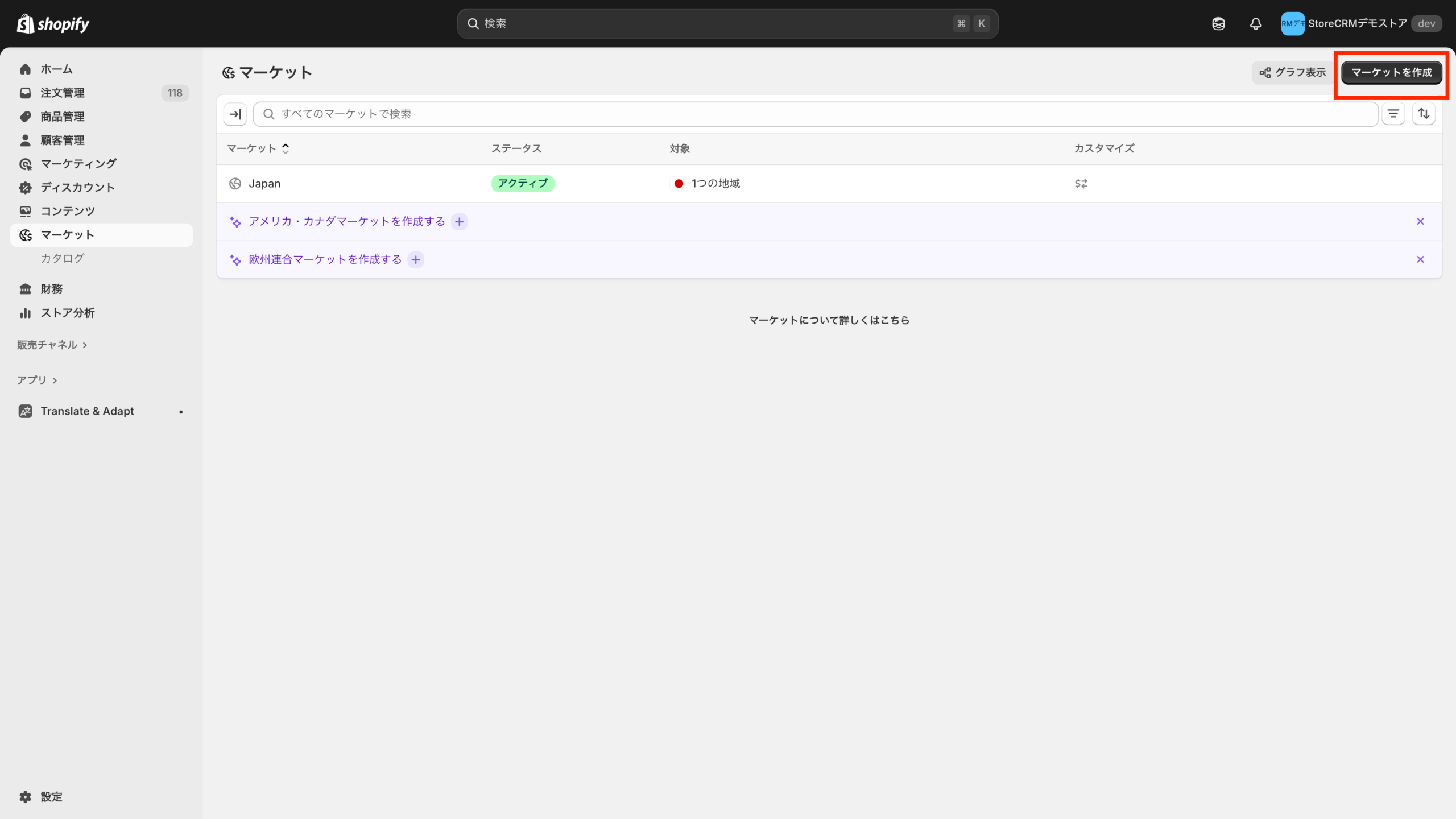The height and width of the screenshot is (819, 1456).
Task: Click the filter icon beside market search
Action: click(1393, 114)
